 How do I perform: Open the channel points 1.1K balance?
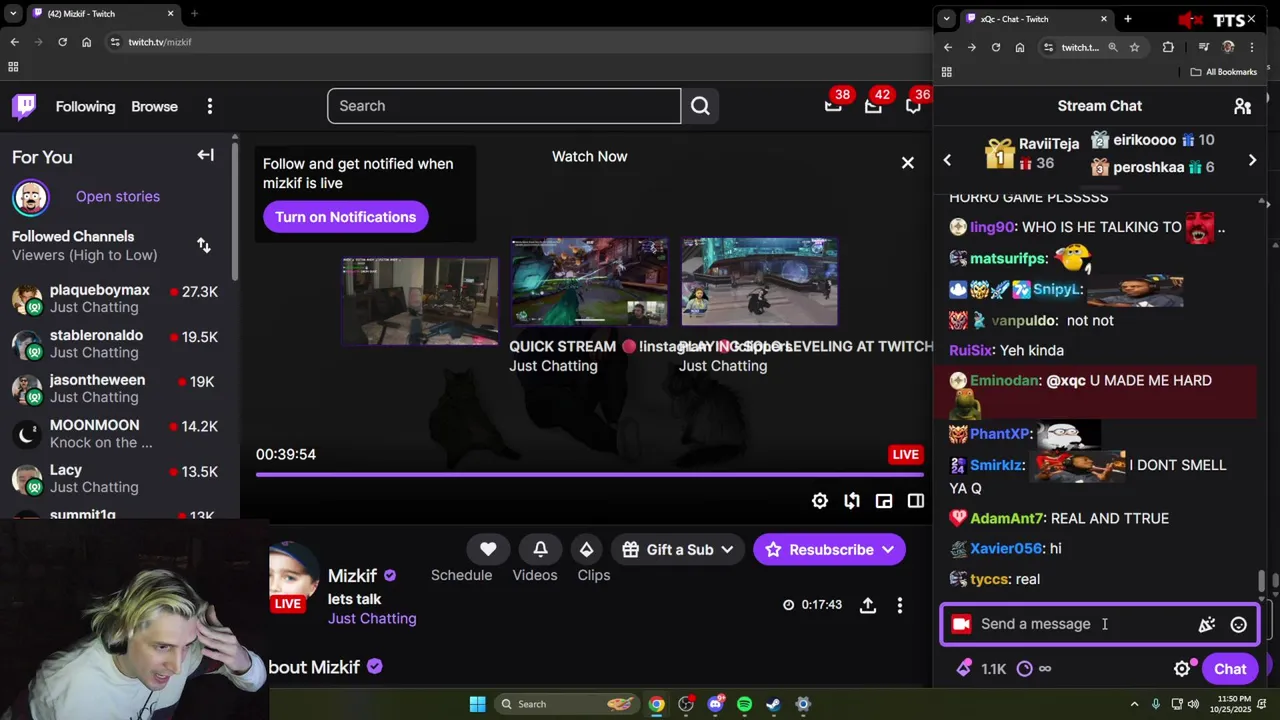click(x=981, y=669)
